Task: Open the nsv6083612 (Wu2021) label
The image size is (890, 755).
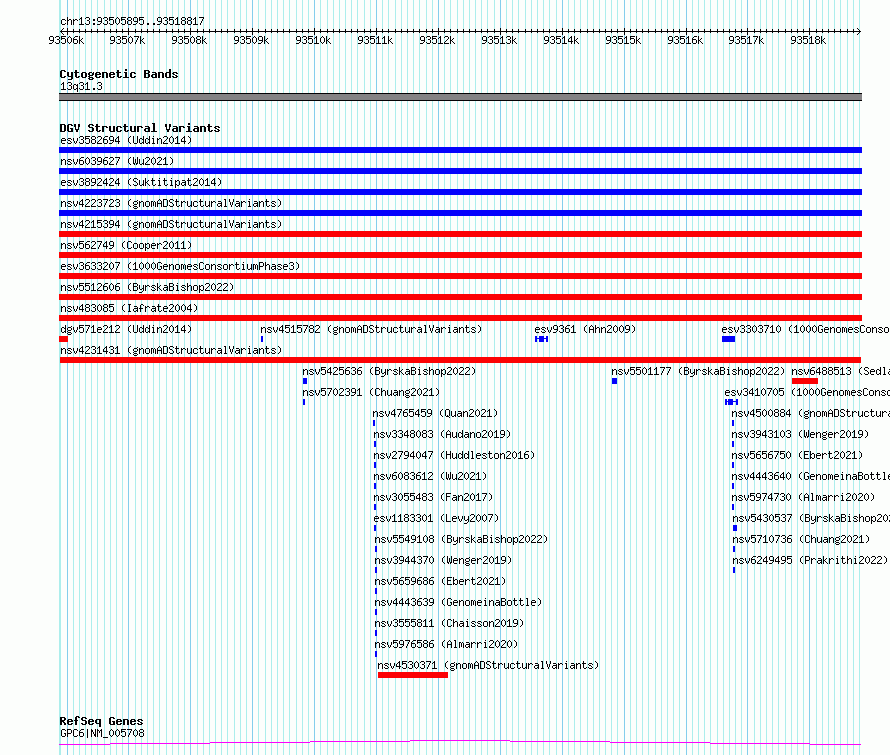Action: point(430,476)
